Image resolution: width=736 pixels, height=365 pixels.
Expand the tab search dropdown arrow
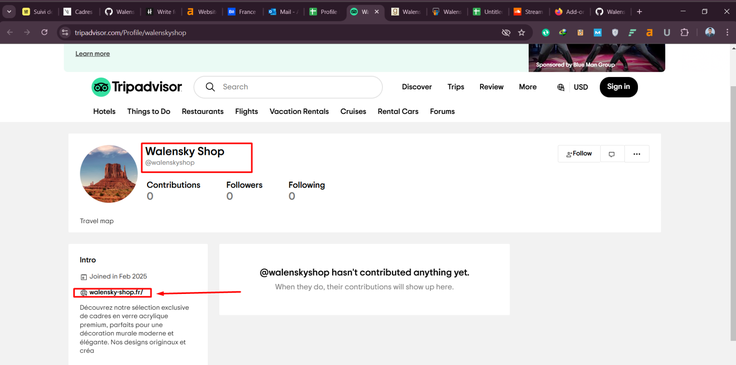(x=8, y=12)
